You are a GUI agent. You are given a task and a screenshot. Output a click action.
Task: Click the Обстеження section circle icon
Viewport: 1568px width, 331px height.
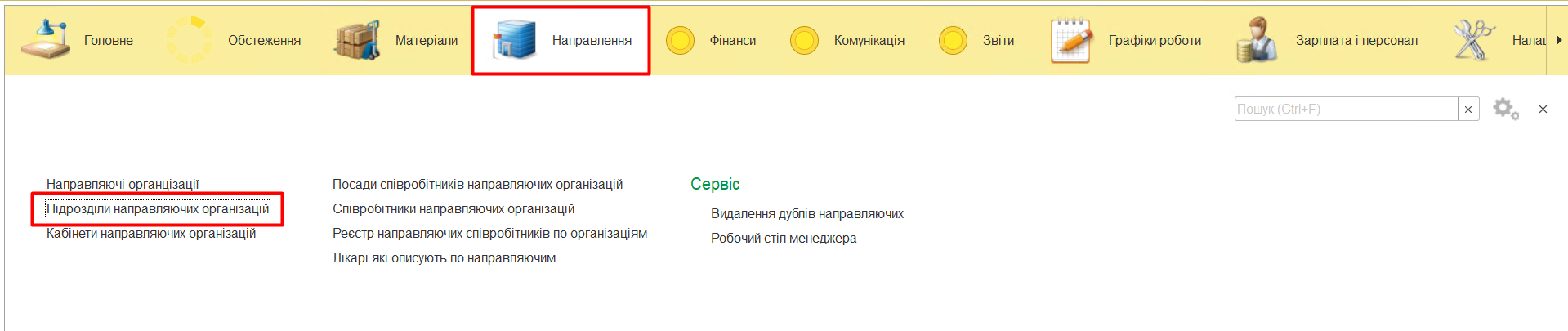[190, 40]
